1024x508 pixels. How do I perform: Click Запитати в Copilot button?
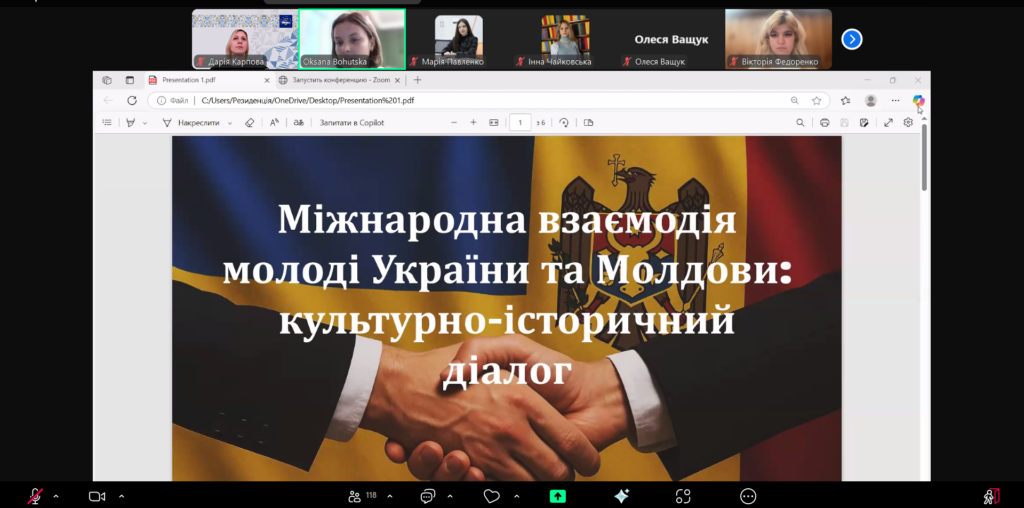(351, 122)
